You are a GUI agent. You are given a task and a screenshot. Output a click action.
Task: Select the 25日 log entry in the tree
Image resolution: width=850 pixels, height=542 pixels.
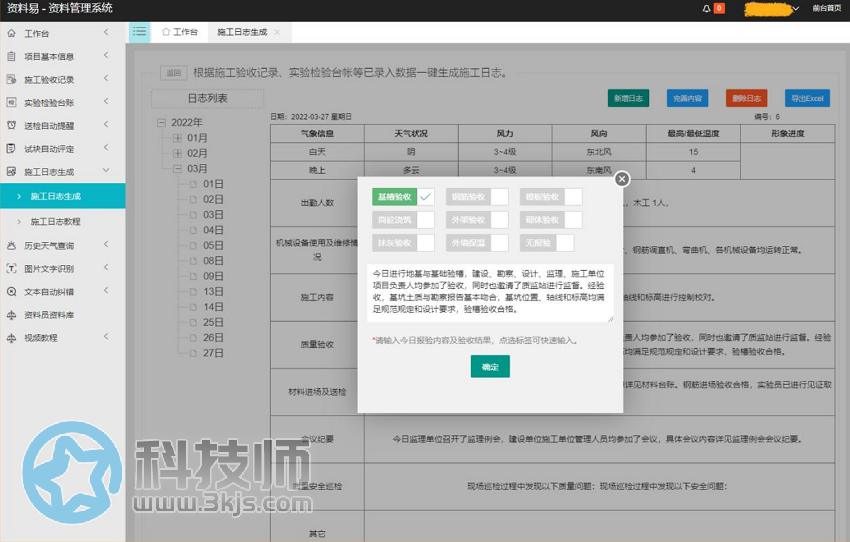213,322
